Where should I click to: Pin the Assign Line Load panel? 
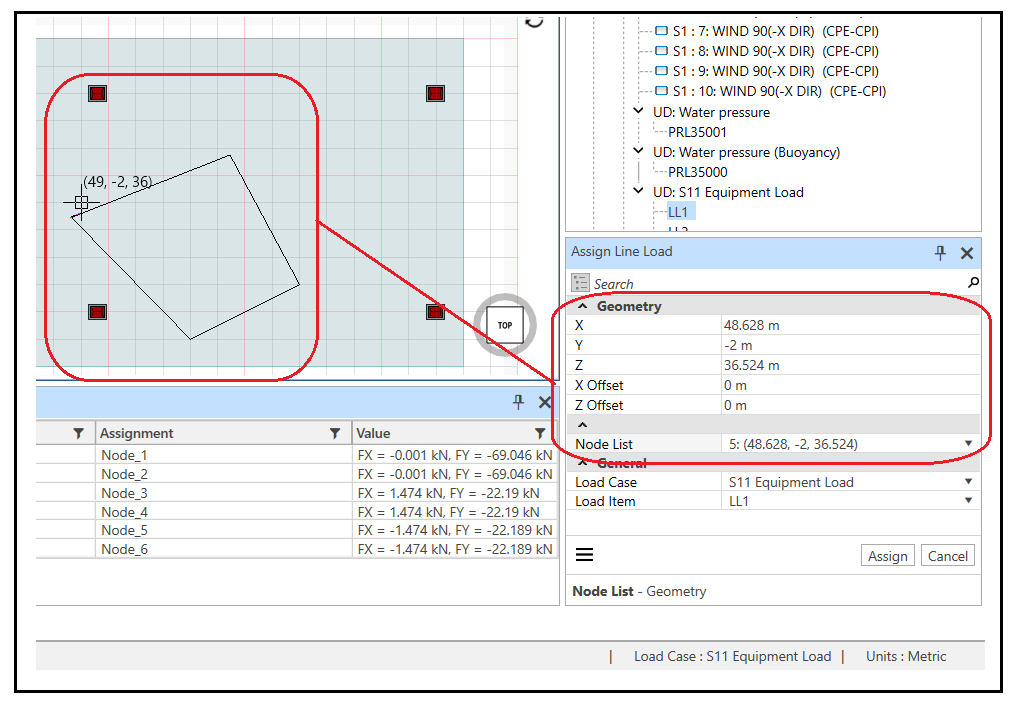(940, 253)
